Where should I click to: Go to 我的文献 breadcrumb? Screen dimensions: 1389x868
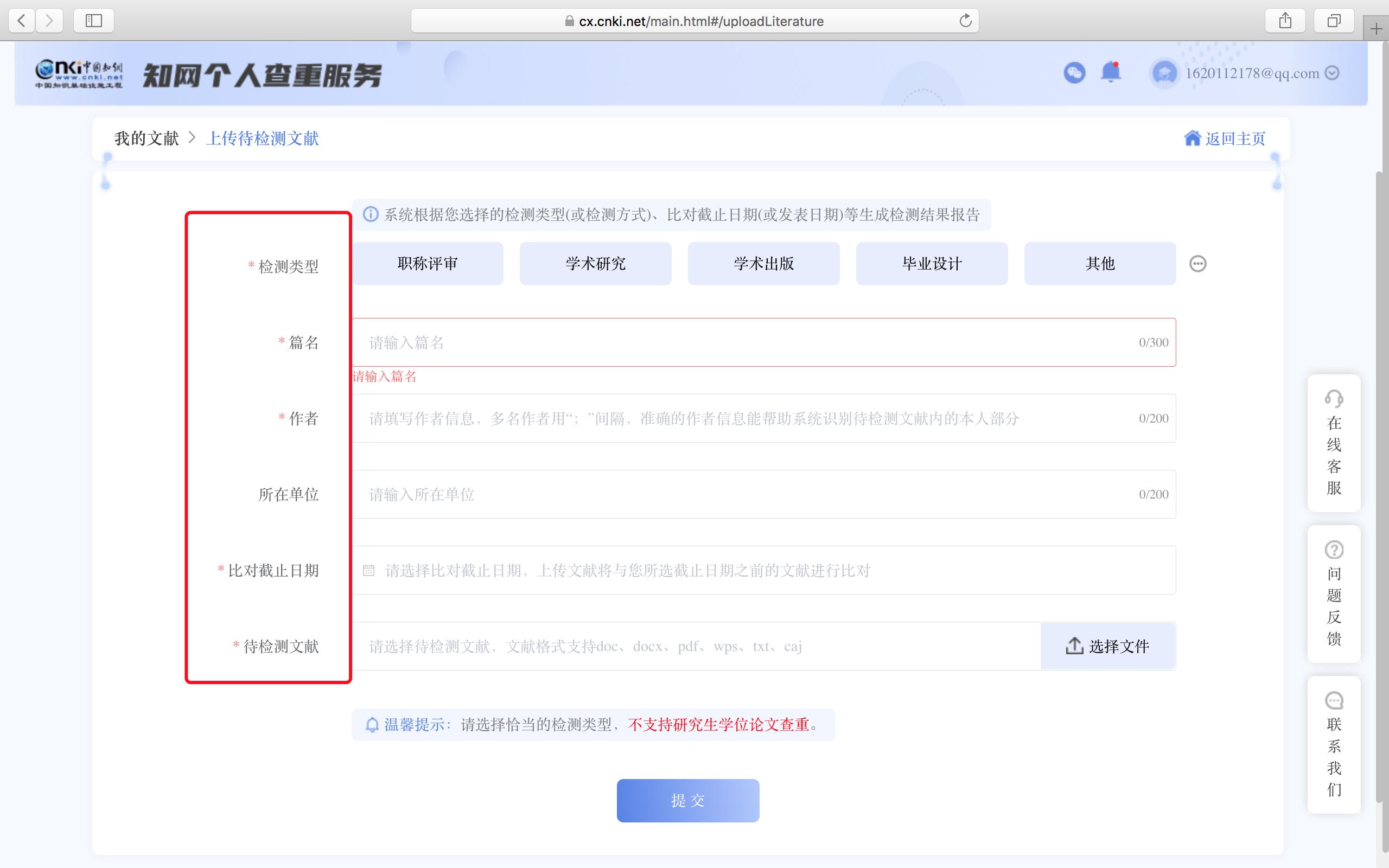(146, 138)
